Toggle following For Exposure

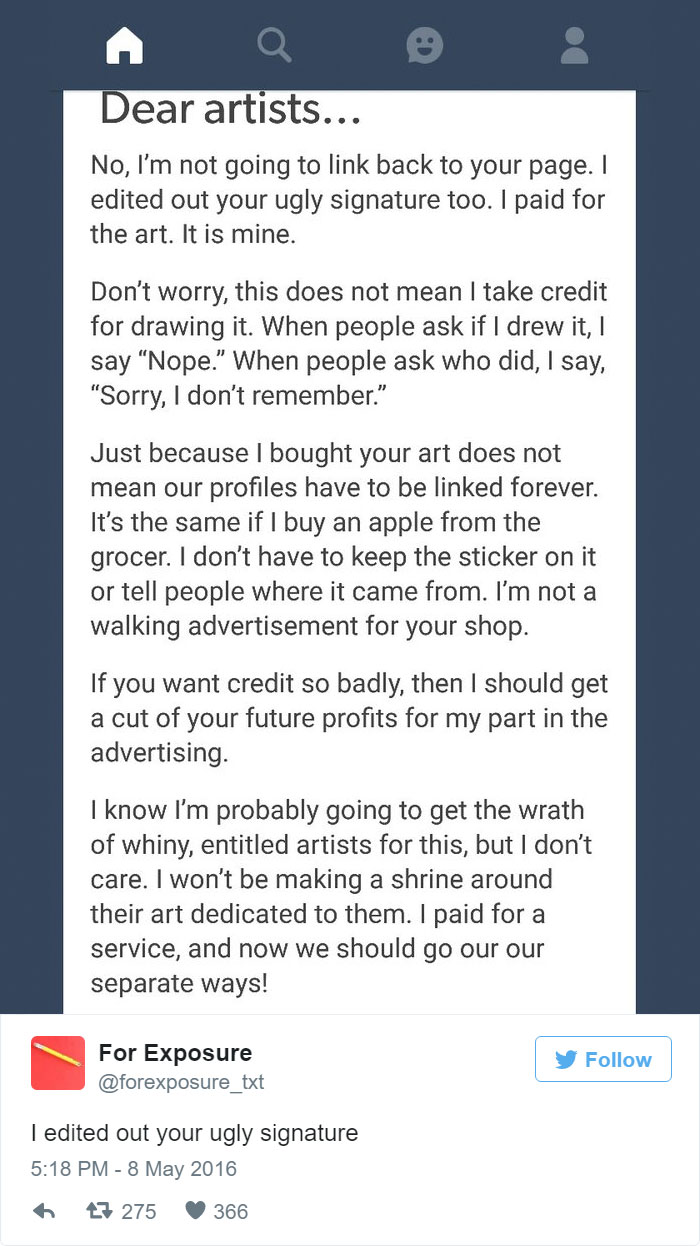coord(603,1058)
